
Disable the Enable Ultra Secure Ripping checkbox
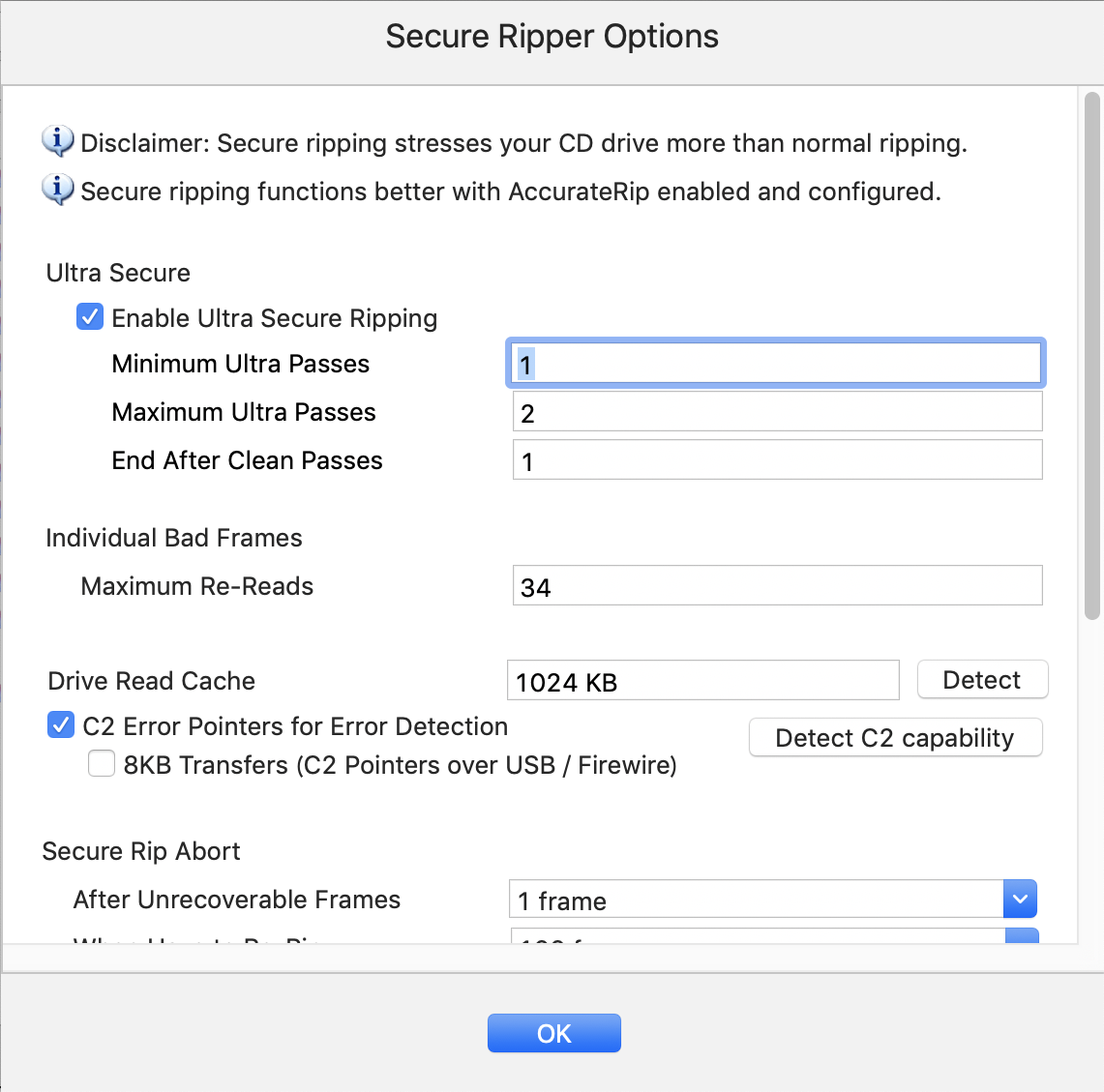(90, 317)
